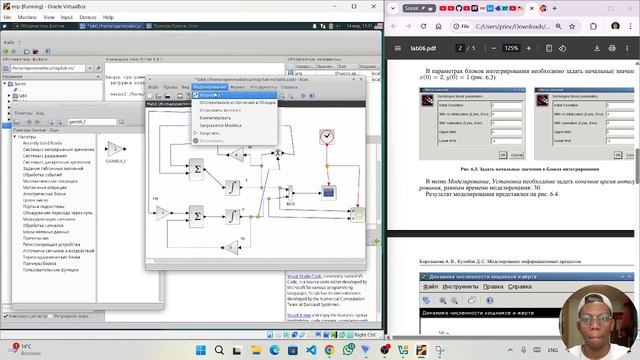Choose Компилировать in the simulation menu
Viewport: 640px width, 360px height.
(x=215, y=118)
